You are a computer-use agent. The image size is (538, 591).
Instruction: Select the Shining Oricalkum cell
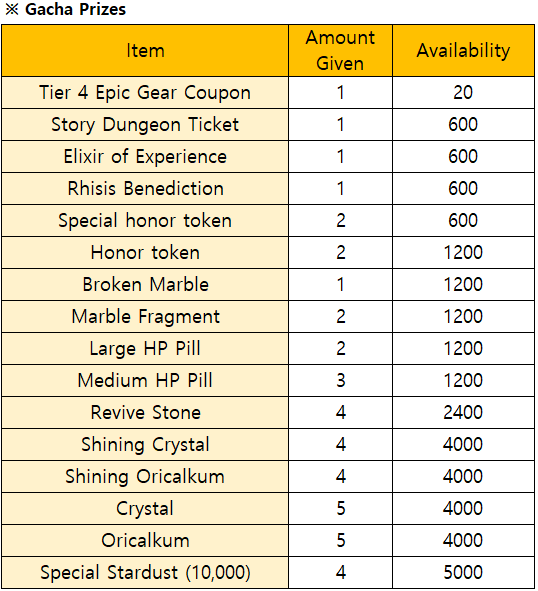tap(145, 476)
